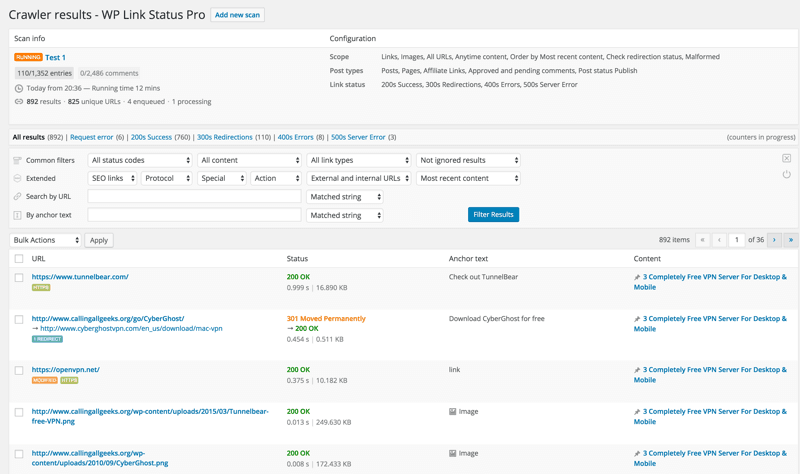This screenshot has width=800, height=474.
Task: Click the image icon in CyberGhost.png row
Action: [x=453, y=454]
